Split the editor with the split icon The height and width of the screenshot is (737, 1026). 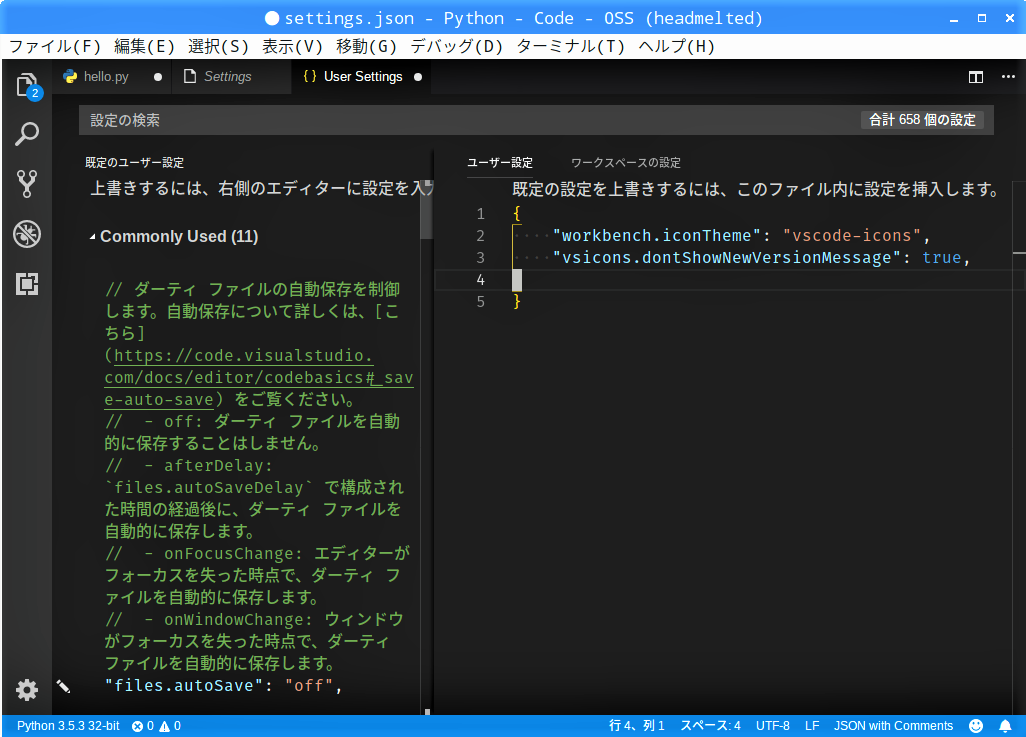coord(976,77)
